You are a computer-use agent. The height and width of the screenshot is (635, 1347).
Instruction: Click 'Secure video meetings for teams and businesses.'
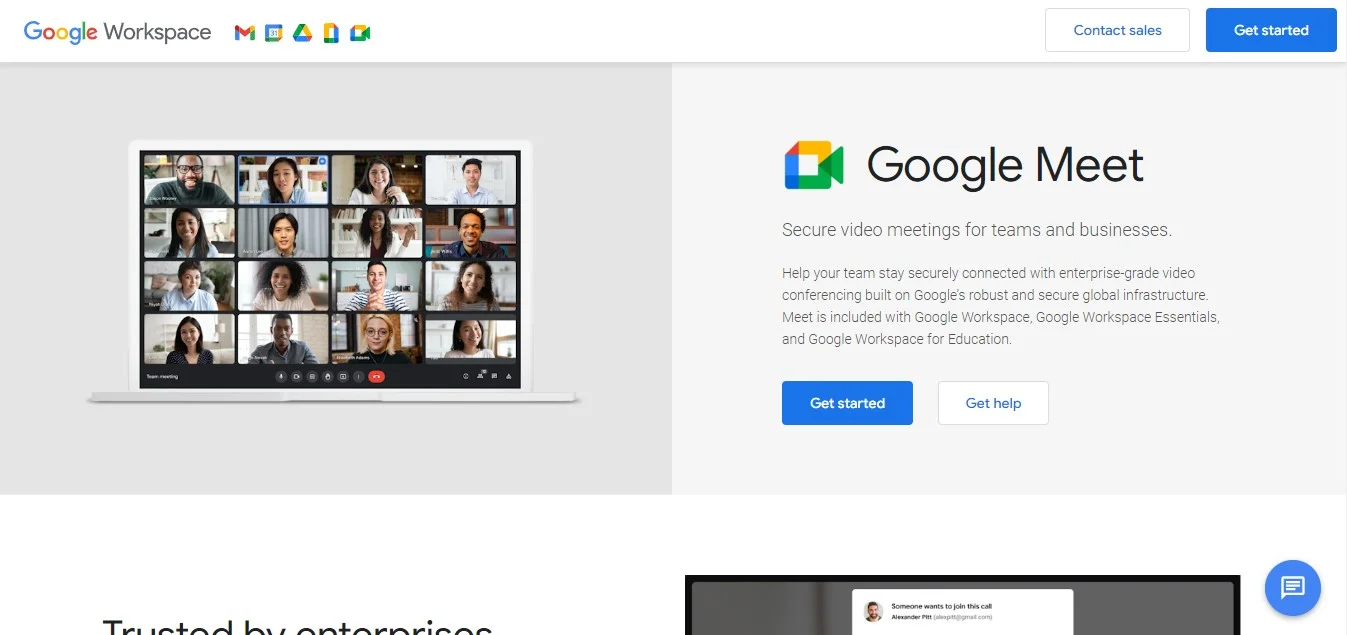tap(977, 230)
